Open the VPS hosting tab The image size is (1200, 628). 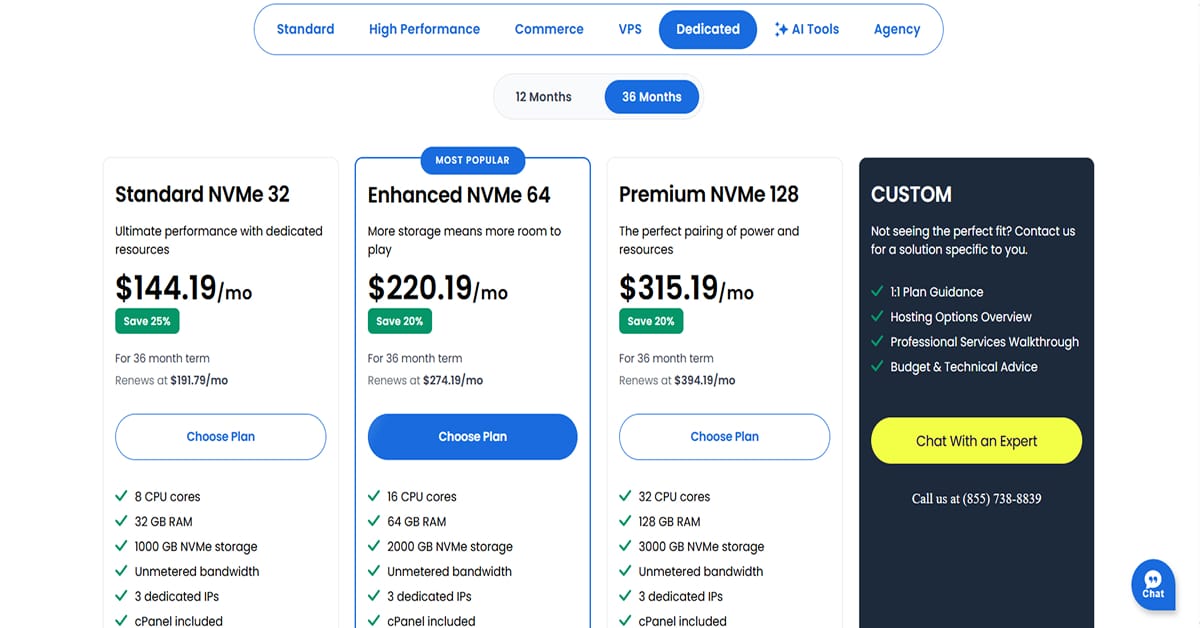630,29
